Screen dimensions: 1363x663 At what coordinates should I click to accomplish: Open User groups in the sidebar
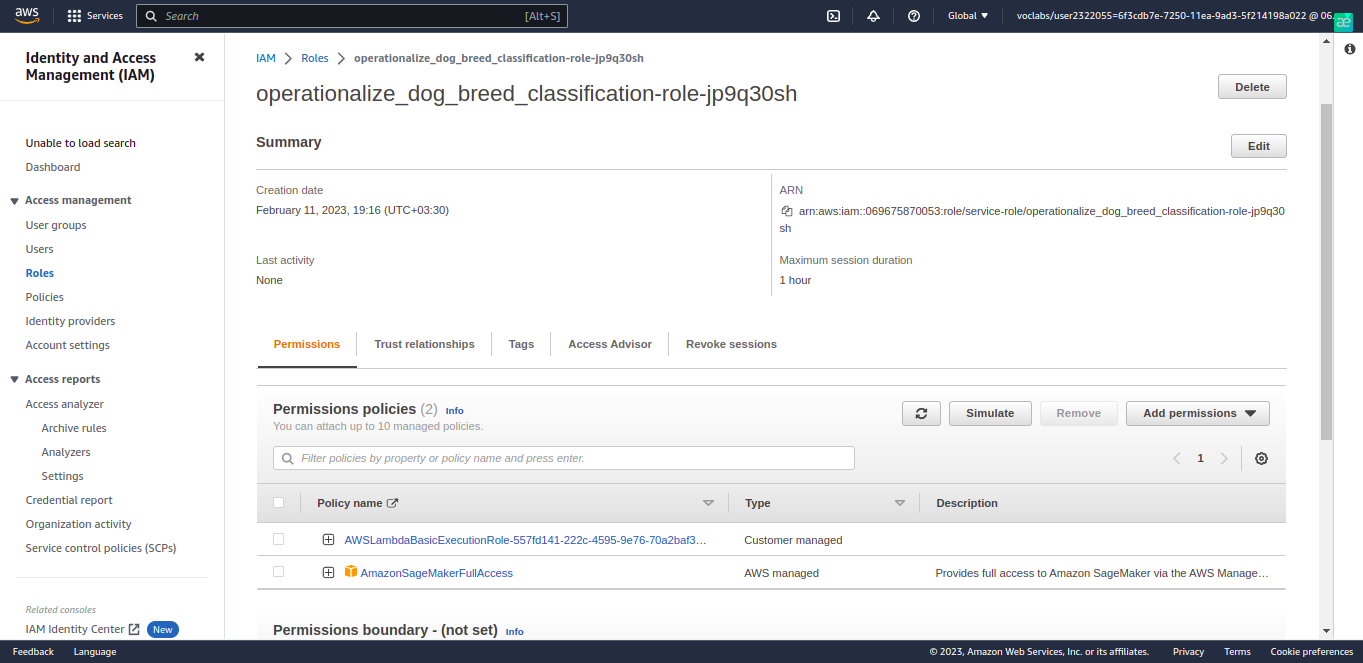point(56,225)
